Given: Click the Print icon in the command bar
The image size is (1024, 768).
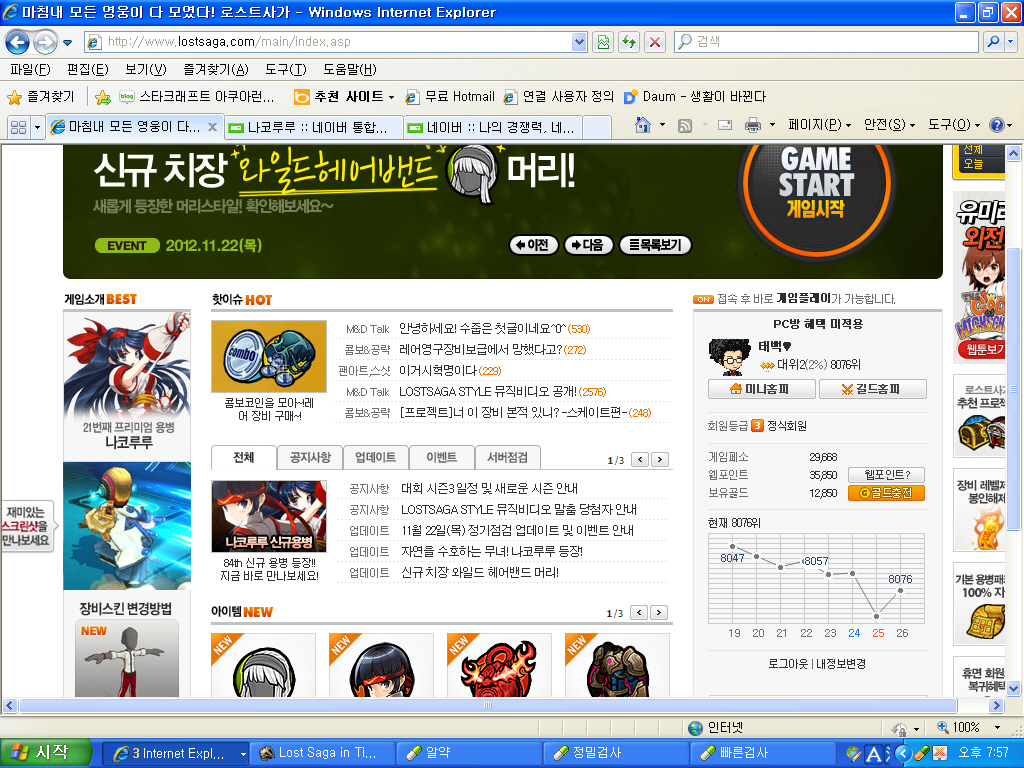Looking at the screenshot, I should pos(753,125).
